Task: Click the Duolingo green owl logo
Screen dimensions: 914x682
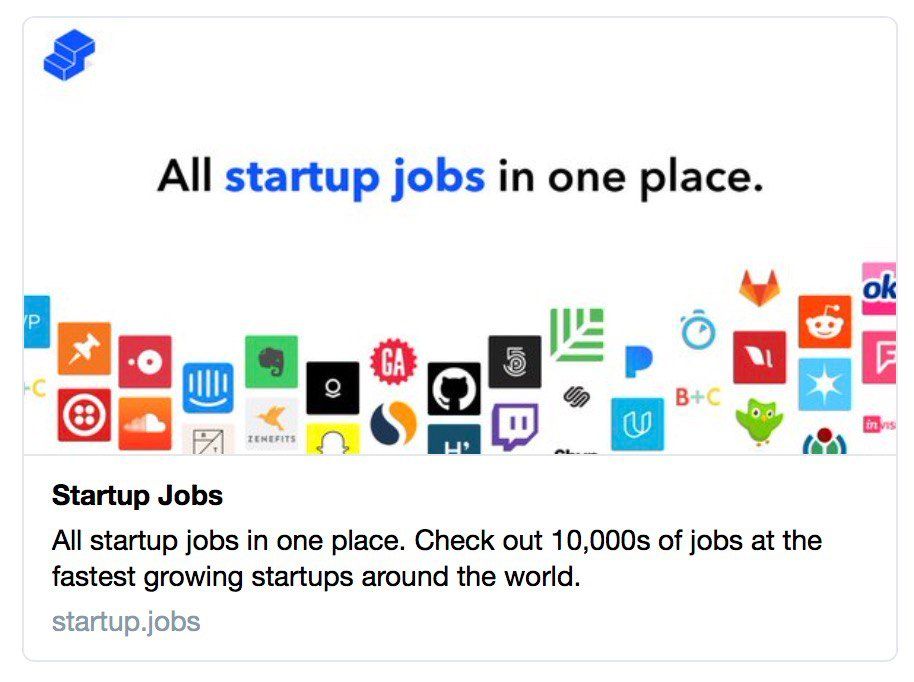Action: pos(759,421)
